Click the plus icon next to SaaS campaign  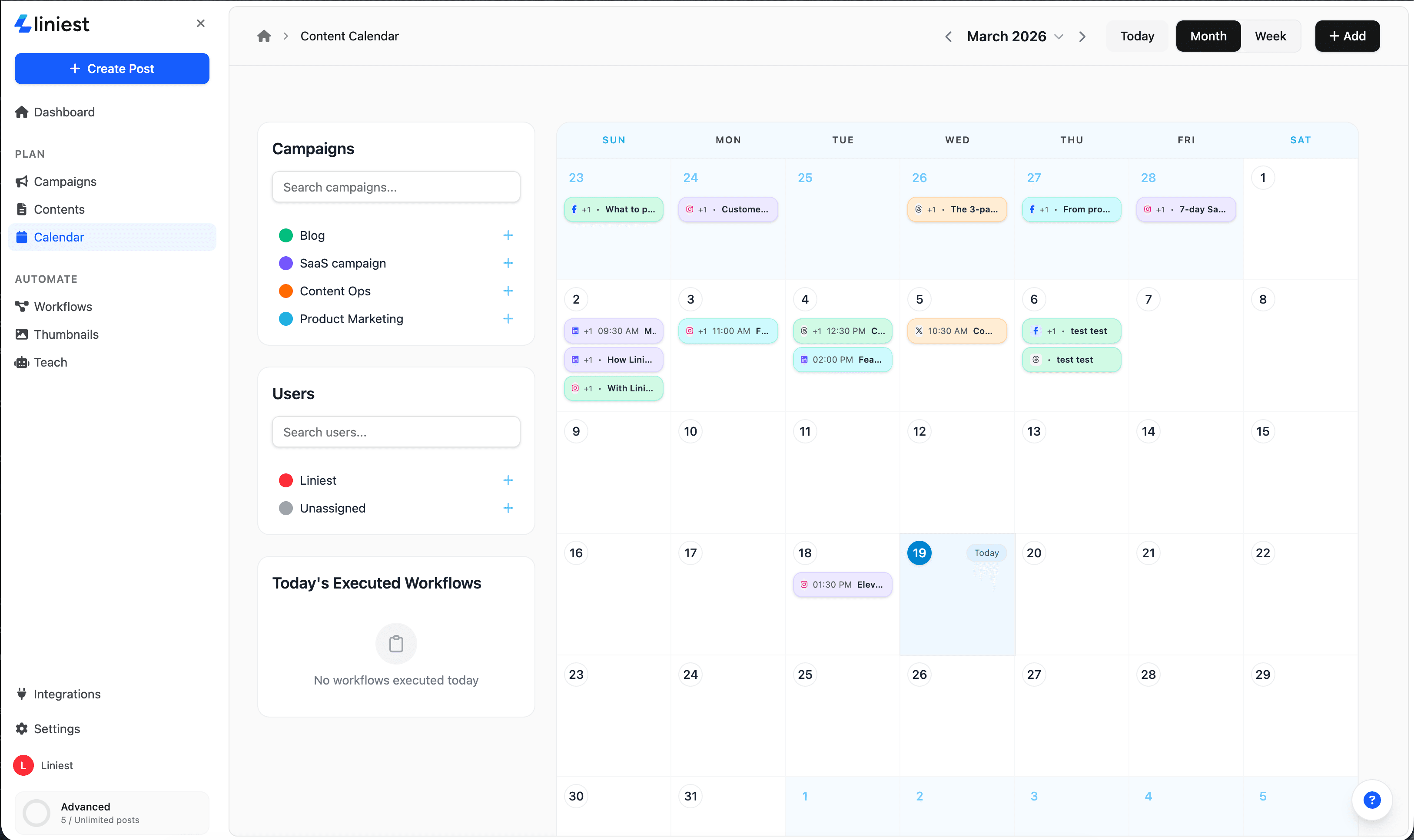(508, 263)
